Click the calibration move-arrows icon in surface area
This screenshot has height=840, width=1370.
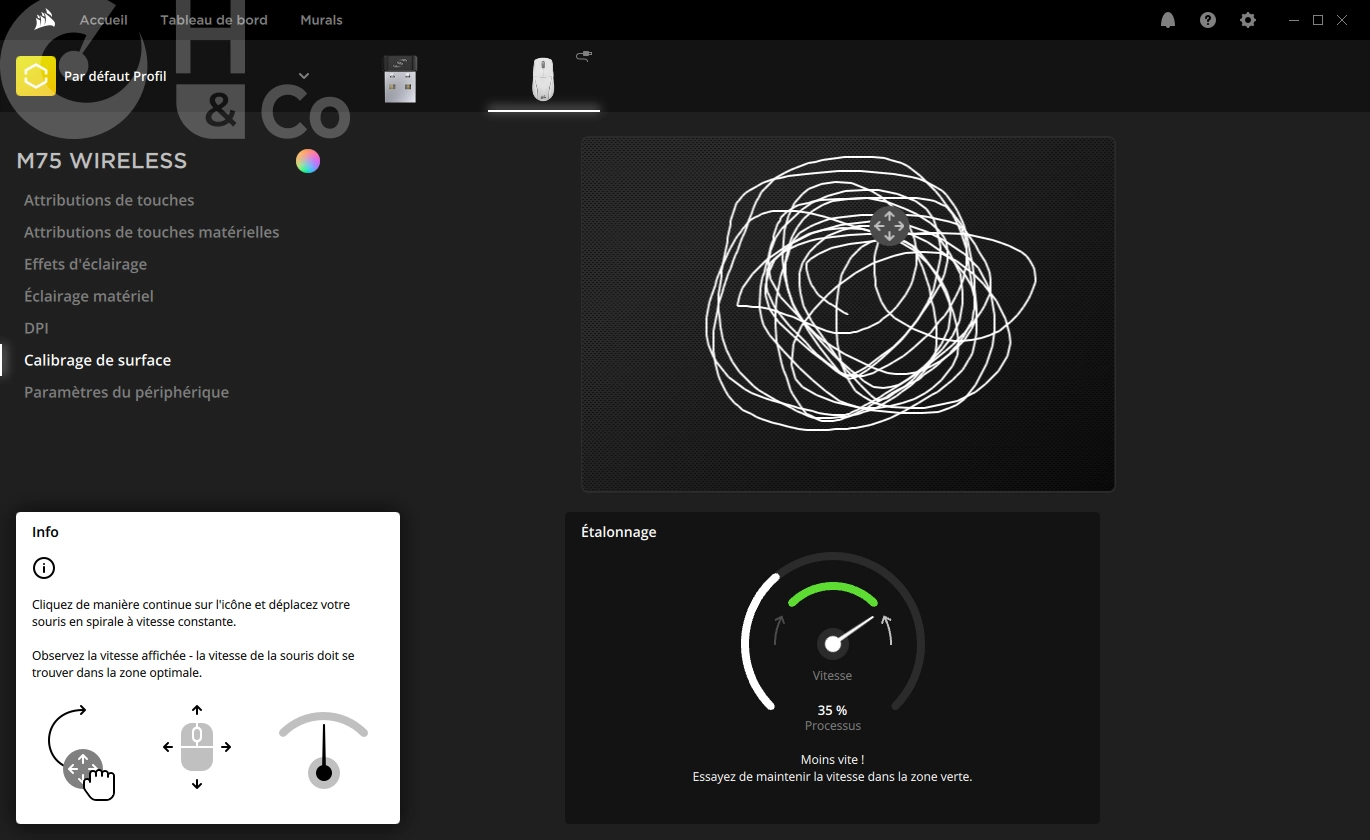pyautogui.click(x=889, y=227)
